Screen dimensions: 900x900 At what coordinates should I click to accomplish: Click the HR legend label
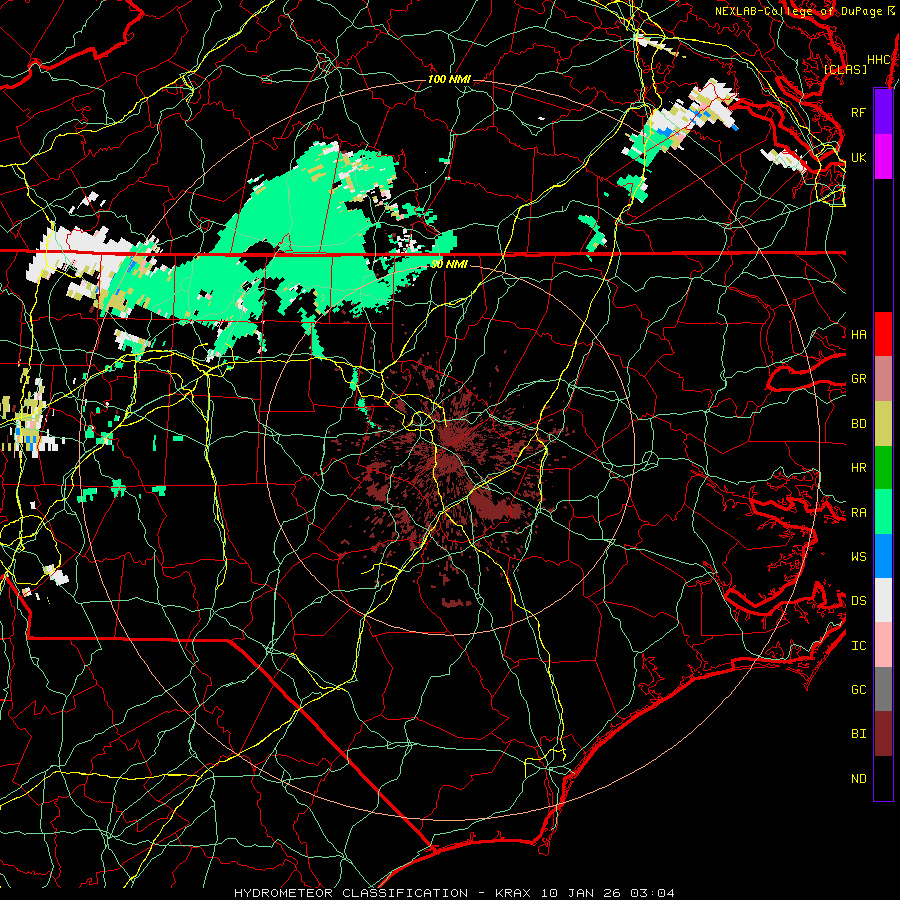[x=858, y=468]
